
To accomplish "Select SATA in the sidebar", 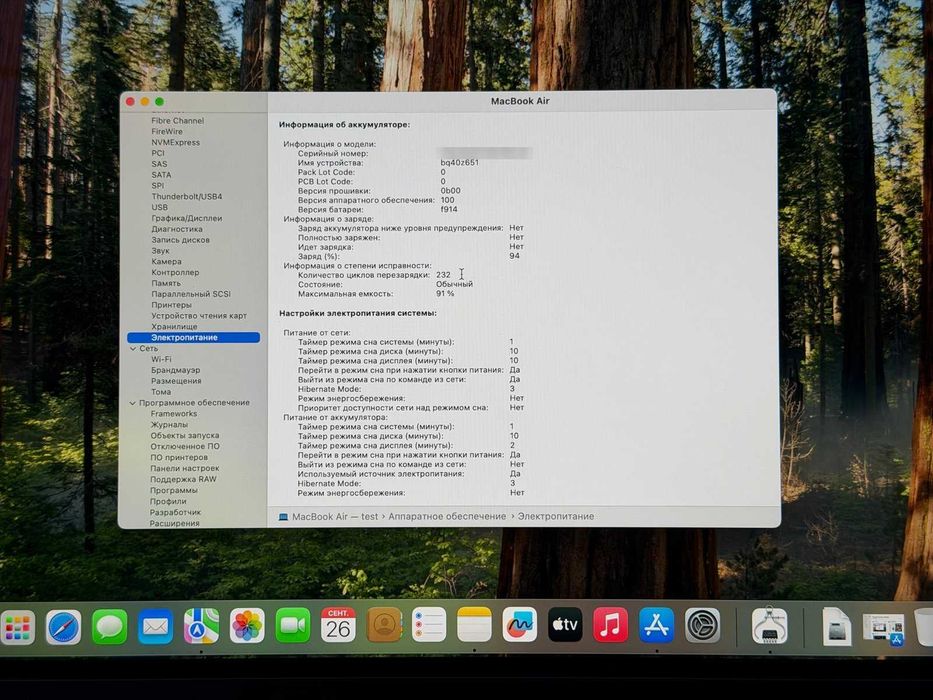I will tap(161, 175).
